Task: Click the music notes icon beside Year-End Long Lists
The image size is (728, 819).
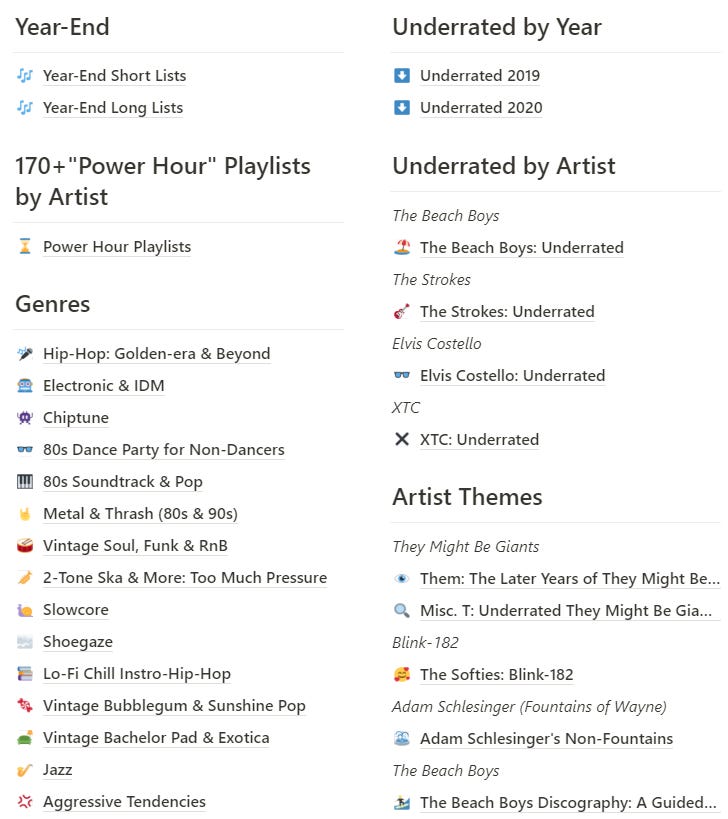Action: (25, 108)
